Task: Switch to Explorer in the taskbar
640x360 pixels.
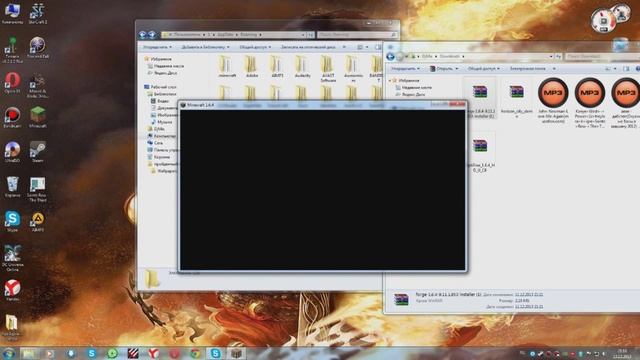Action: (x=28, y=353)
